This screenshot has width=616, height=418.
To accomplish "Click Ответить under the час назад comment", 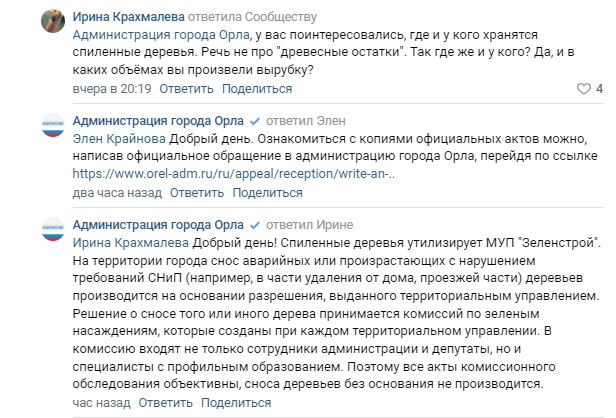I will pos(165,403).
